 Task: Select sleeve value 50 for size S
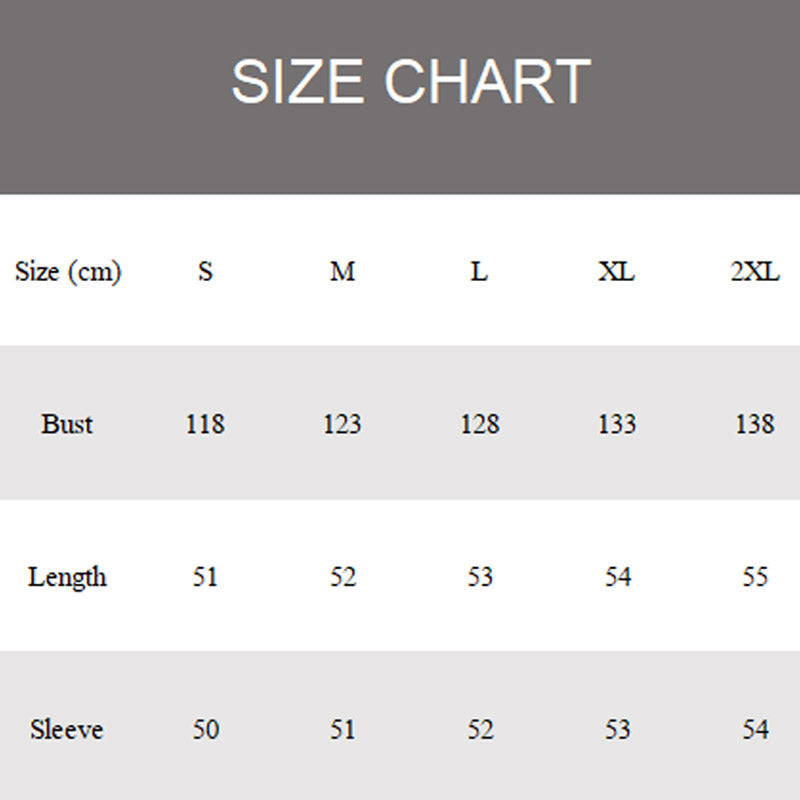[x=205, y=729]
